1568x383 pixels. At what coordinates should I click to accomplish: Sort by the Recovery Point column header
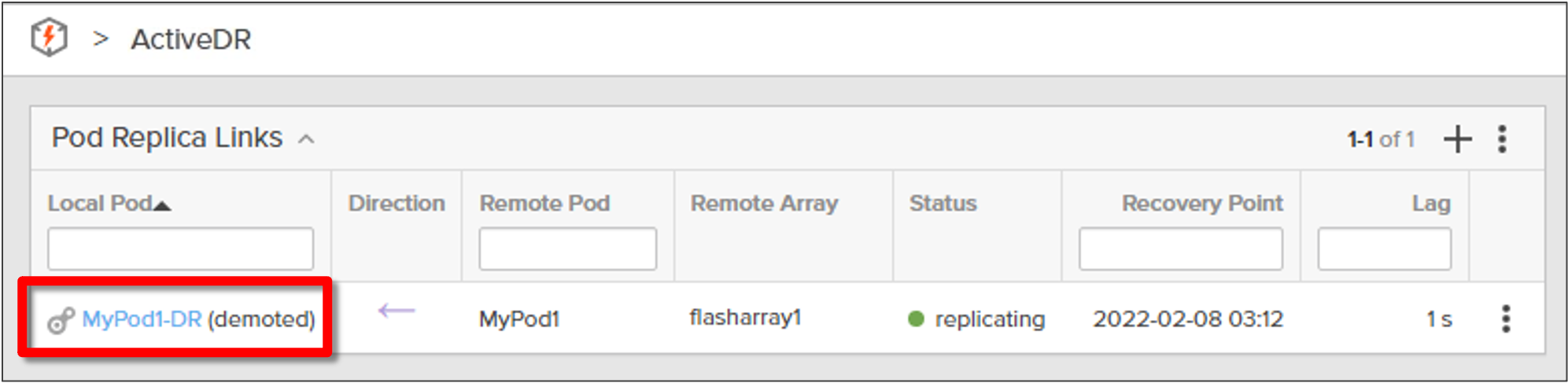pyautogui.click(x=1202, y=203)
